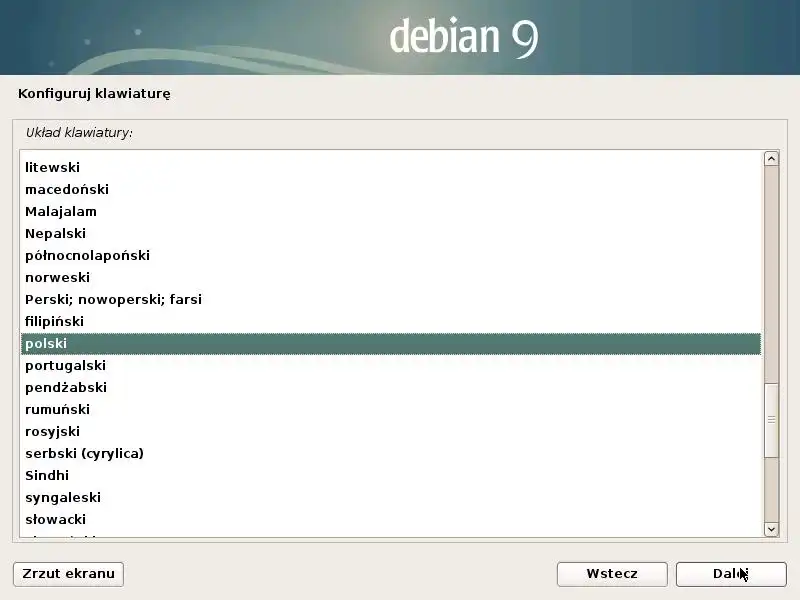Image resolution: width=800 pixels, height=600 pixels.
Task: Select macedoński keyboard layout
Action: [391, 189]
